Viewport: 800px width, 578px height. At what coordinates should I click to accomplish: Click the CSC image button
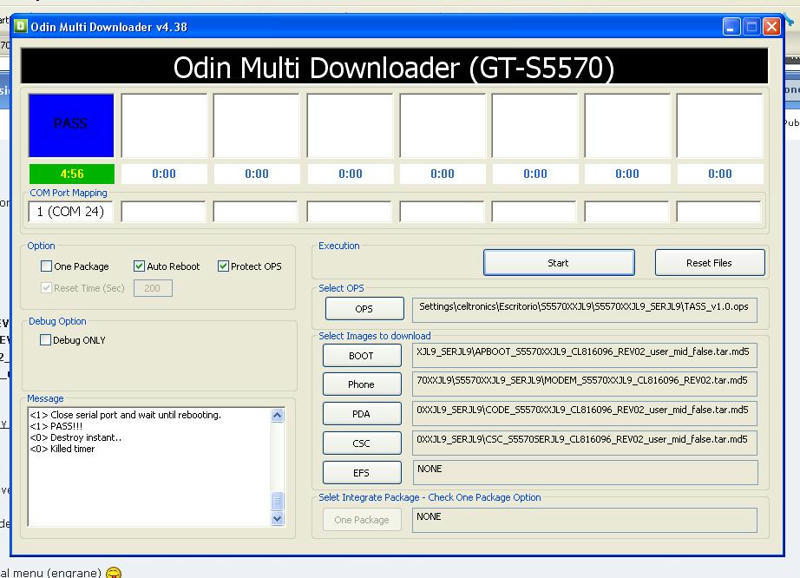pyautogui.click(x=362, y=442)
